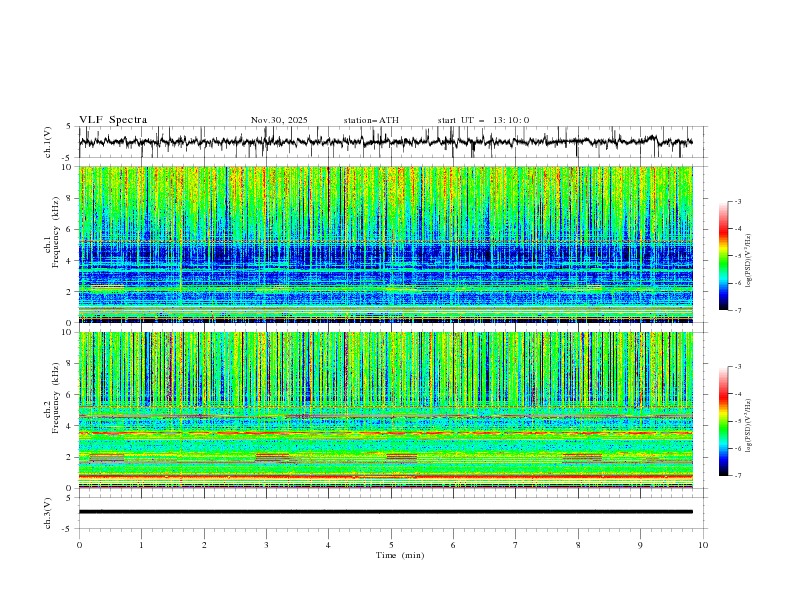Viewport: 792px width, 612px height.
Task: Select the 10 minute tick on time axis
Action: pyautogui.click(x=703, y=545)
